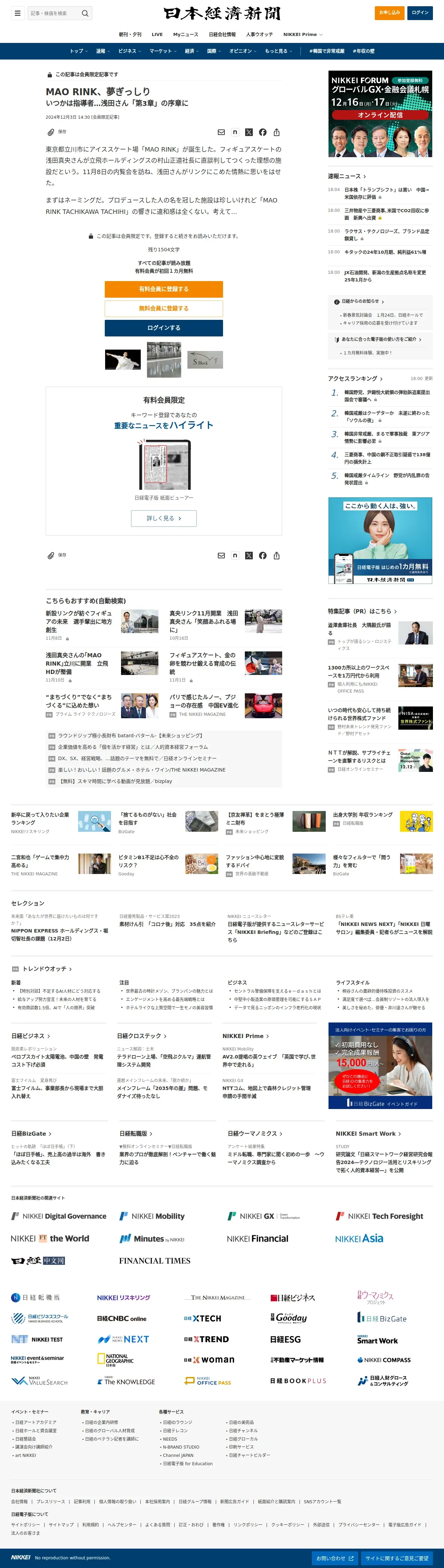Open the share-sheet icon under the headline
This screenshot has height=1568, width=444.
click(x=277, y=132)
